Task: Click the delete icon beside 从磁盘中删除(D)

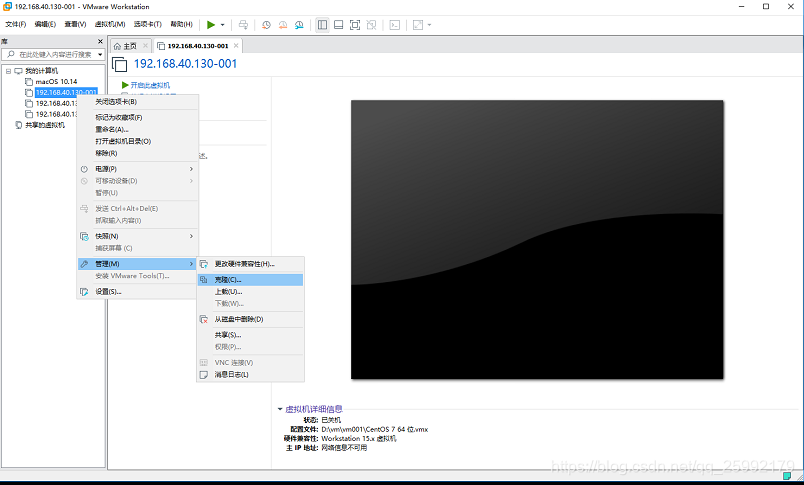Action: [204, 319]
